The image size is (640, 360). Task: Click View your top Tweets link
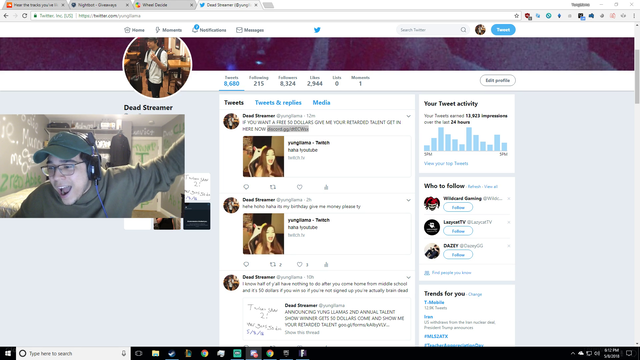[446, 163]
